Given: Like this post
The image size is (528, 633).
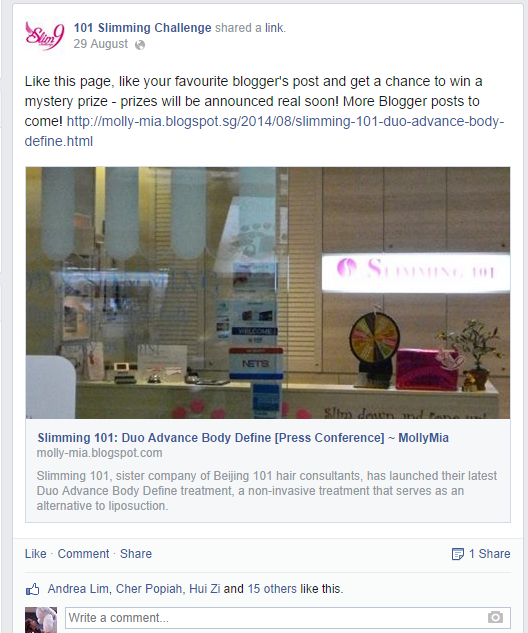Looking at the screenshot, I should 36,554.
